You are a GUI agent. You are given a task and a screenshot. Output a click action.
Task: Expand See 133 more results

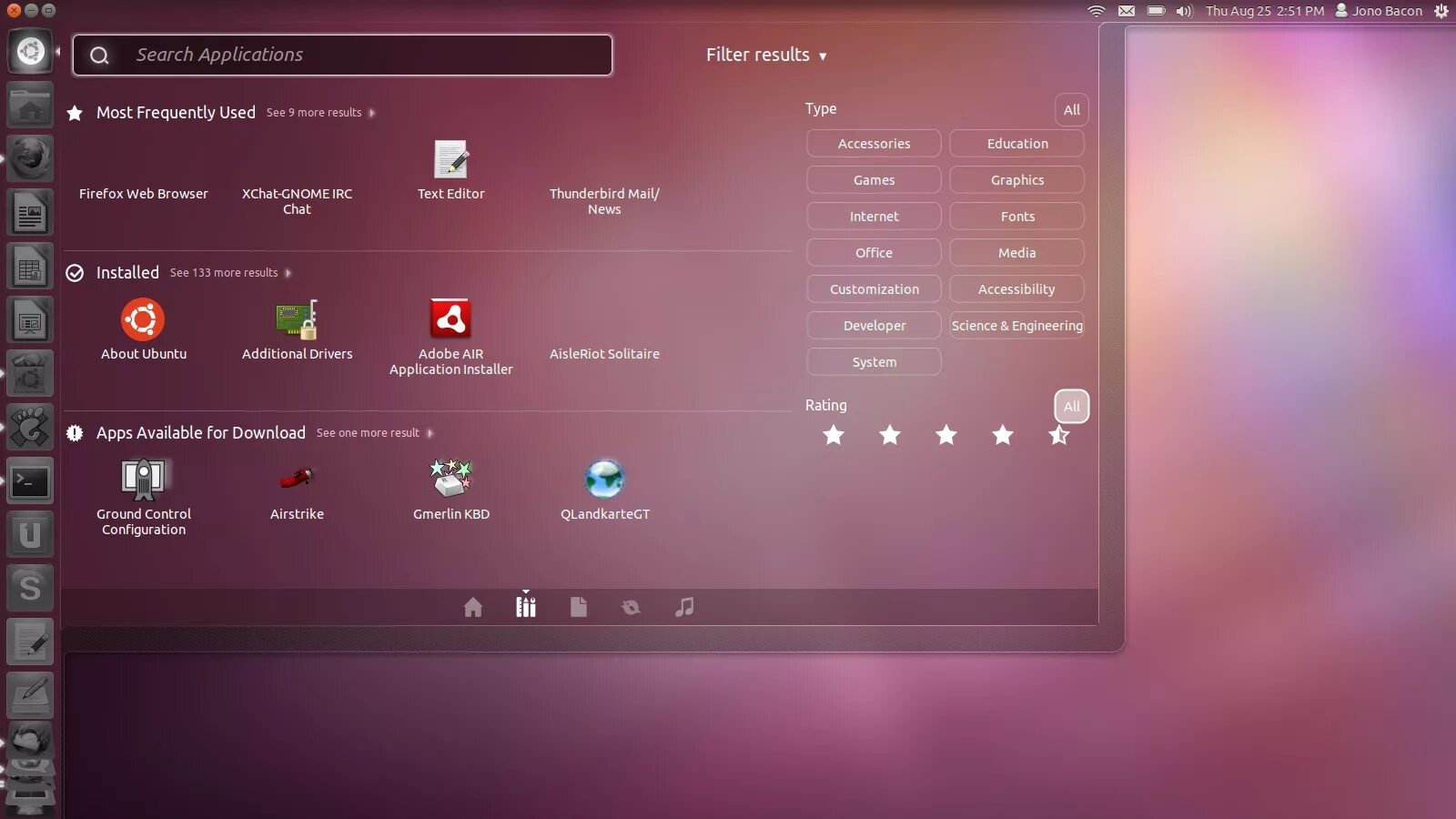click(230, 273)
